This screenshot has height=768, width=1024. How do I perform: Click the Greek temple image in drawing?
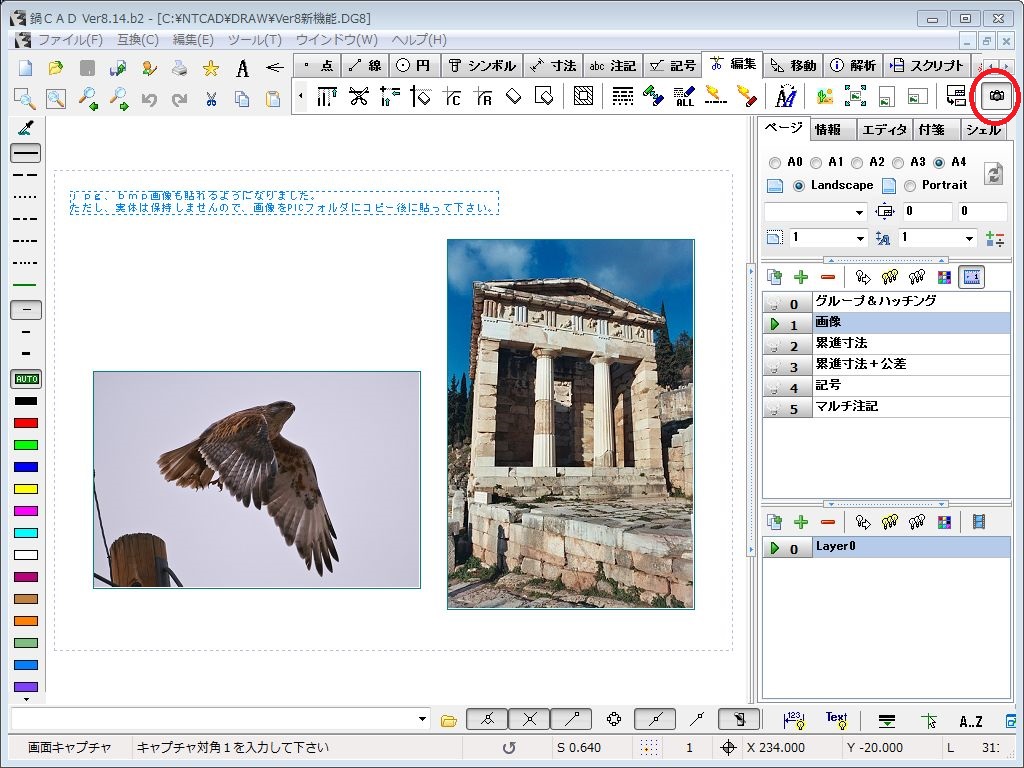click(x=571, y=424)
